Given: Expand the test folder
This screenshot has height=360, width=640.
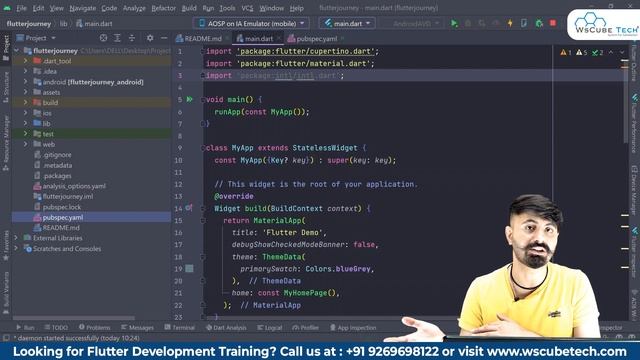Looking at the screenshot, I should click(25, 133).
